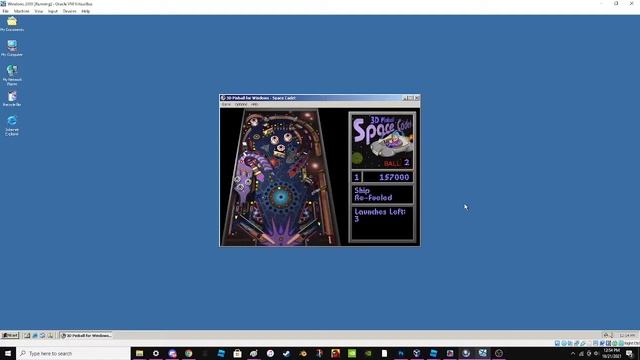This screenshot has height=360, width=640.
Task: Click the glowing blue wormhole center of table
Action: coord(280,197)
